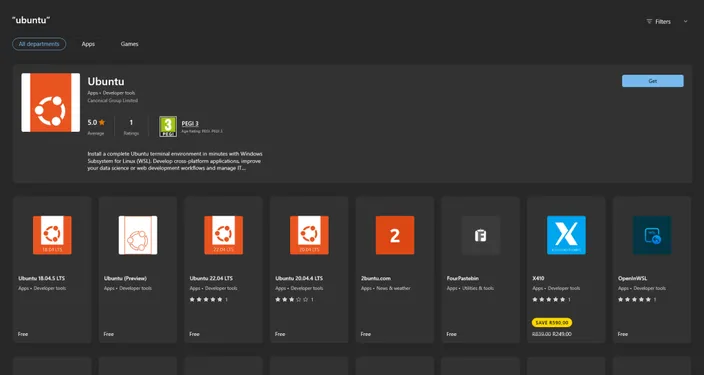Click the Ubuntu (Preview) title
The width and height of the screenshot is (704, 375).
[x=125, y=278]
